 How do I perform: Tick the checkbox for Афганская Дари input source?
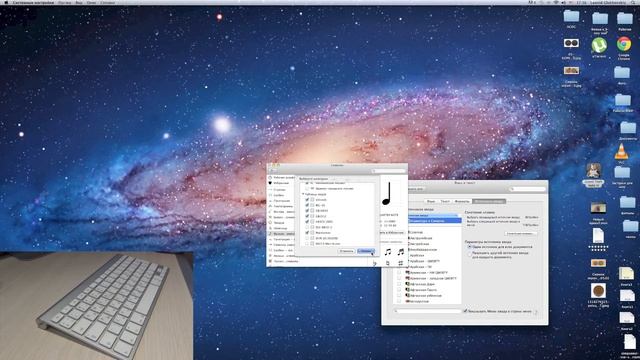pyautogui.click(x=399, y=284)
